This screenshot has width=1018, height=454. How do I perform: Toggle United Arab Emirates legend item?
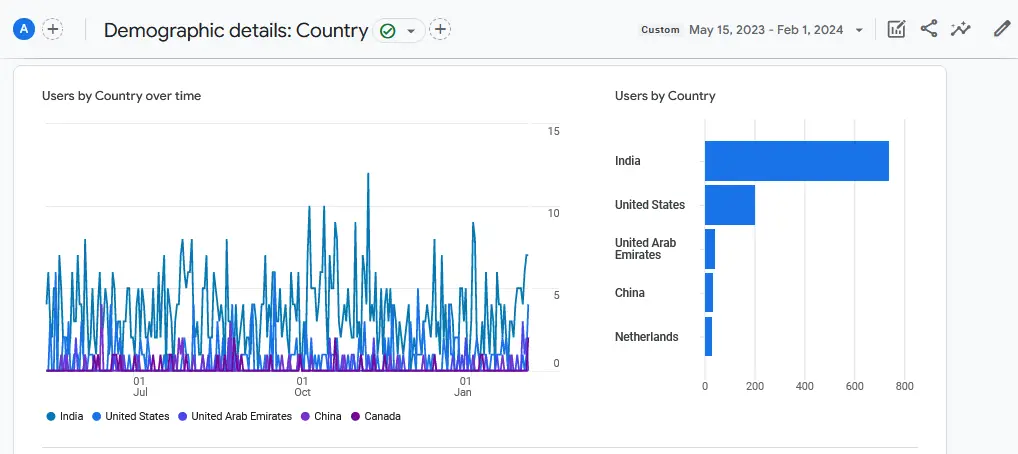point(234,416)
